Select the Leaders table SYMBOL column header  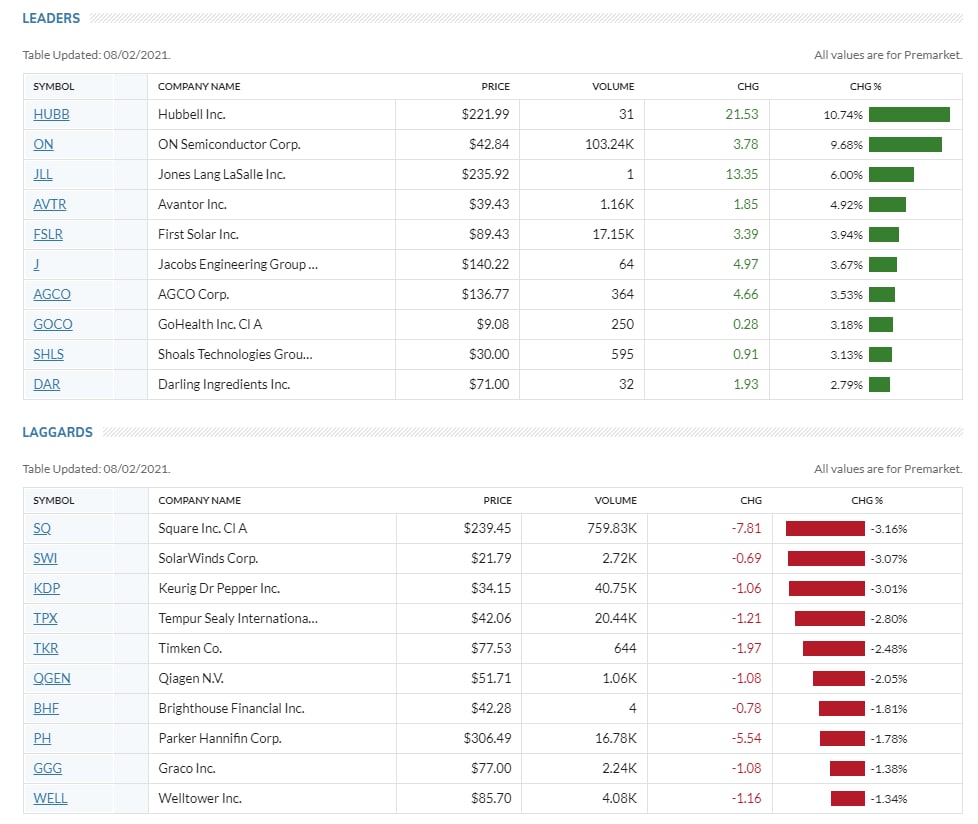54,86
